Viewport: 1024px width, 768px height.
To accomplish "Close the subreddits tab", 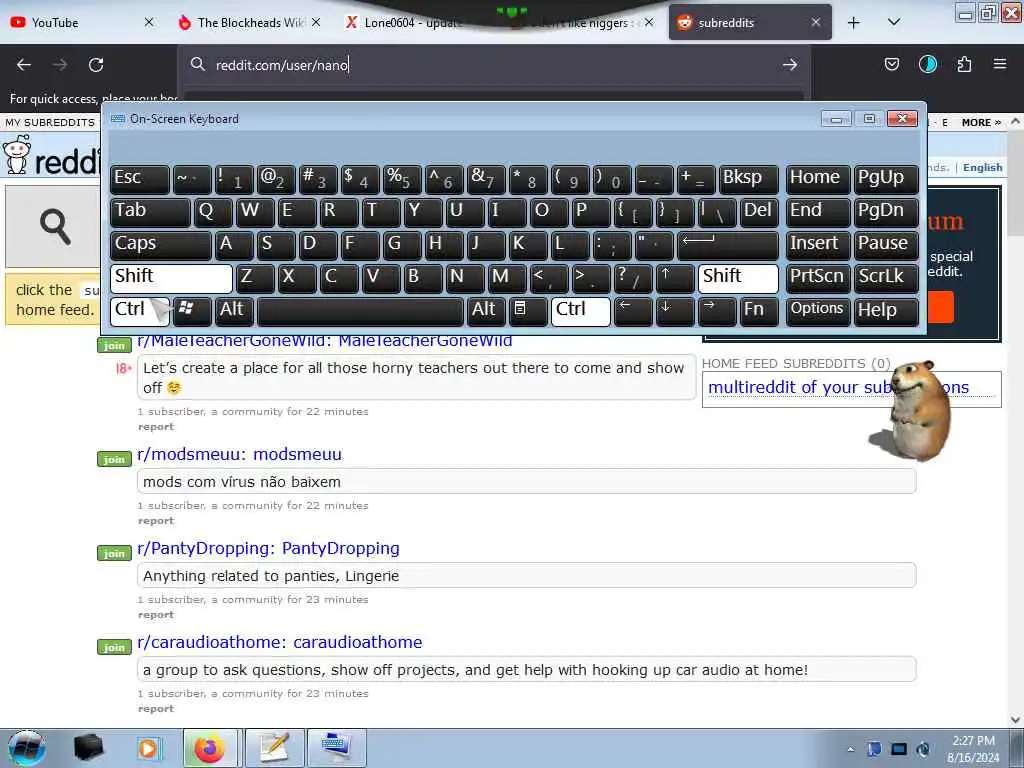I will click(816, 22).
